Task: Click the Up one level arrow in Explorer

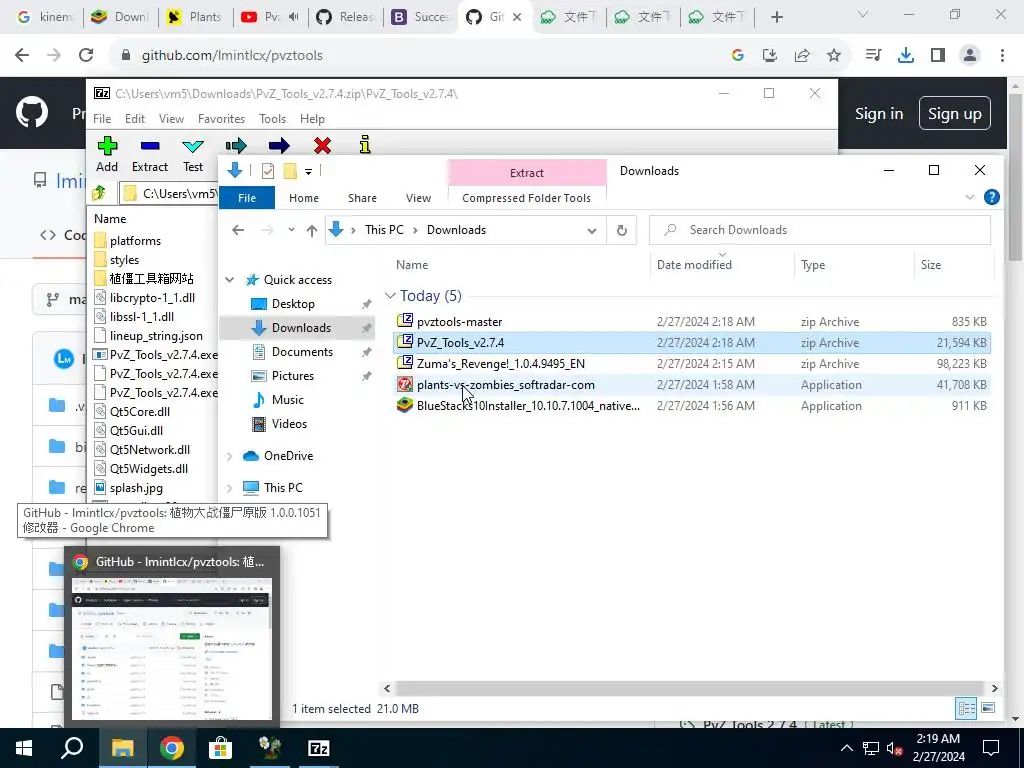Action: coord(312,230)
